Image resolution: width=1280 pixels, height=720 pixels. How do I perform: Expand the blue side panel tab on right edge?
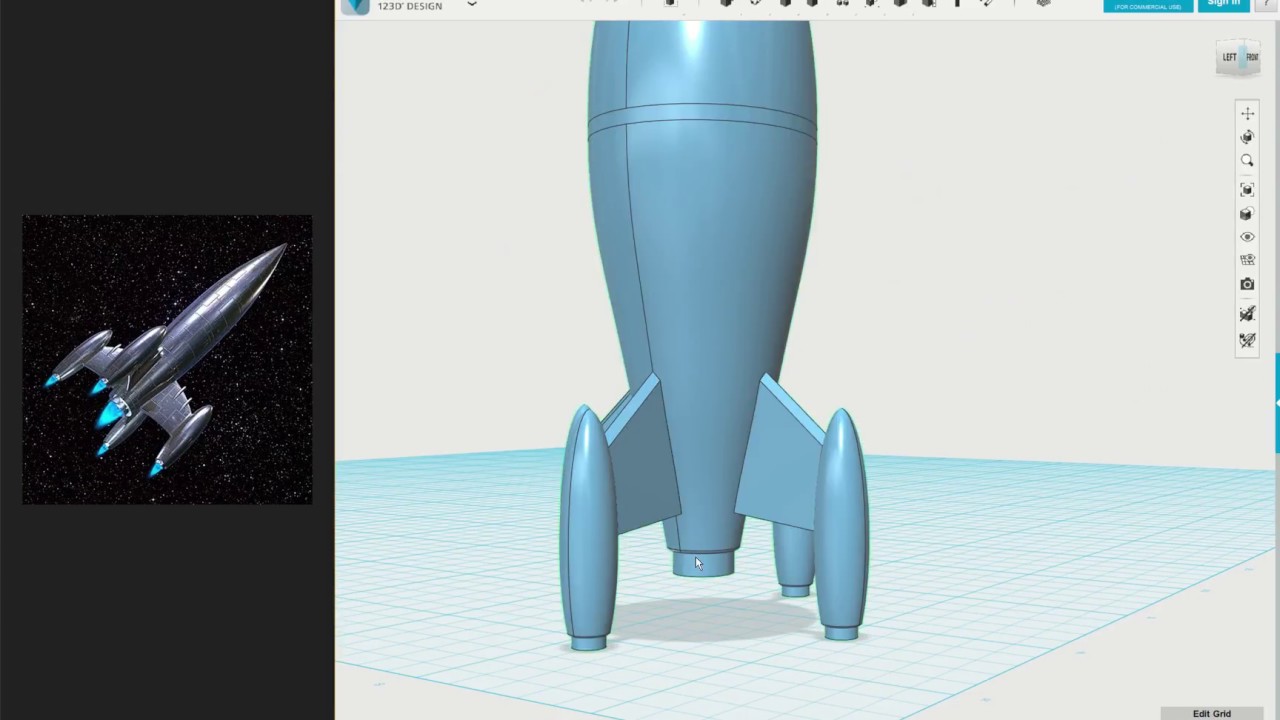point(1276,402)
